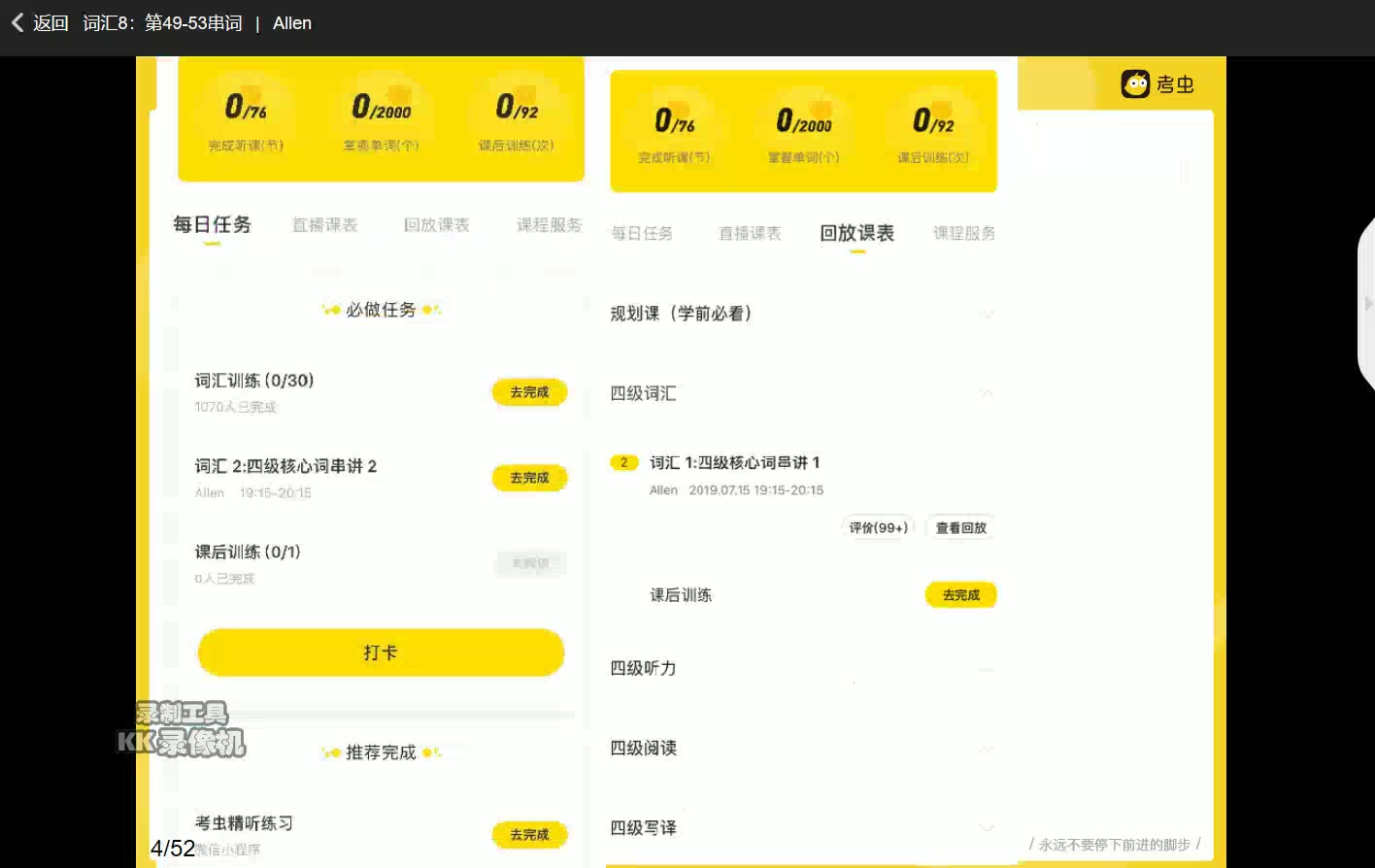Image resolution: width=1375 pixels, height=868 pixels.
Task: Click the yellow 2 badge beside 词汇 1
Action: [x=623, y=462]
